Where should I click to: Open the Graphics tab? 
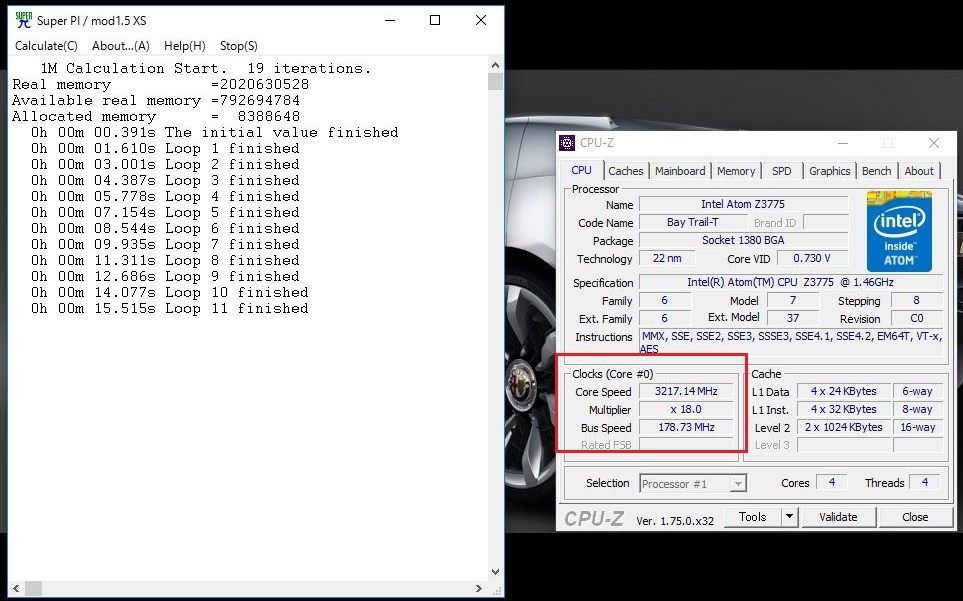tap(829, 171)
